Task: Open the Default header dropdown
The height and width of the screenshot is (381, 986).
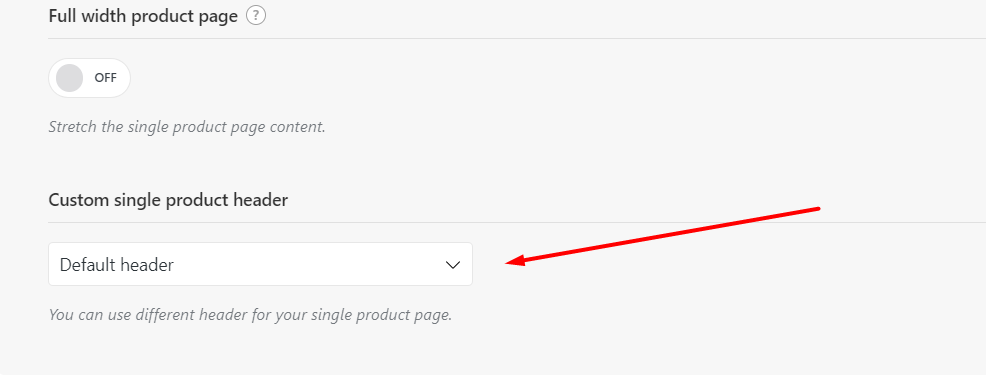Action: pos(260,265)
